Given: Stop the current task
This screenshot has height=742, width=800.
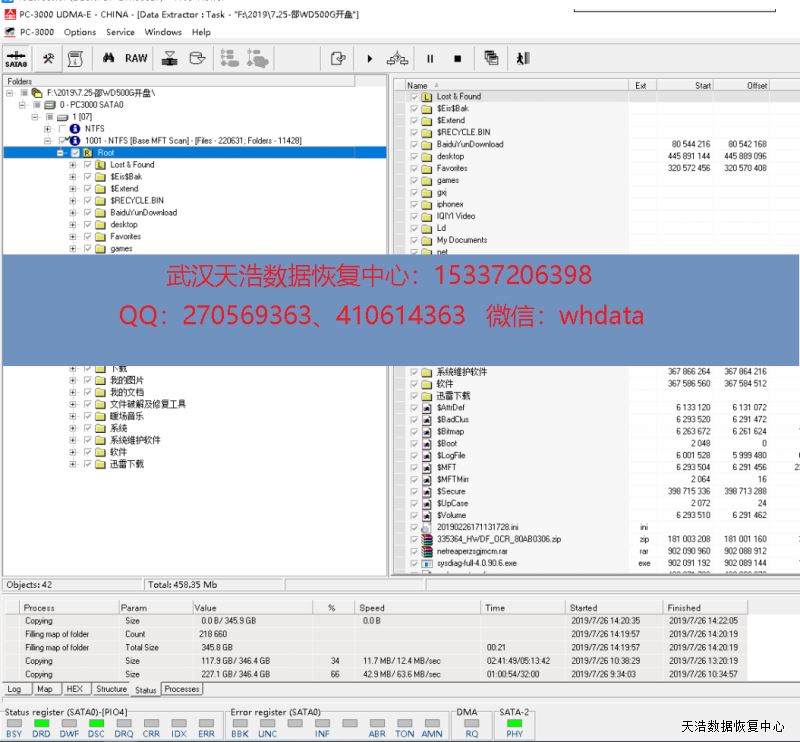Looking at the screenshot, I should [x=458, y=59].
